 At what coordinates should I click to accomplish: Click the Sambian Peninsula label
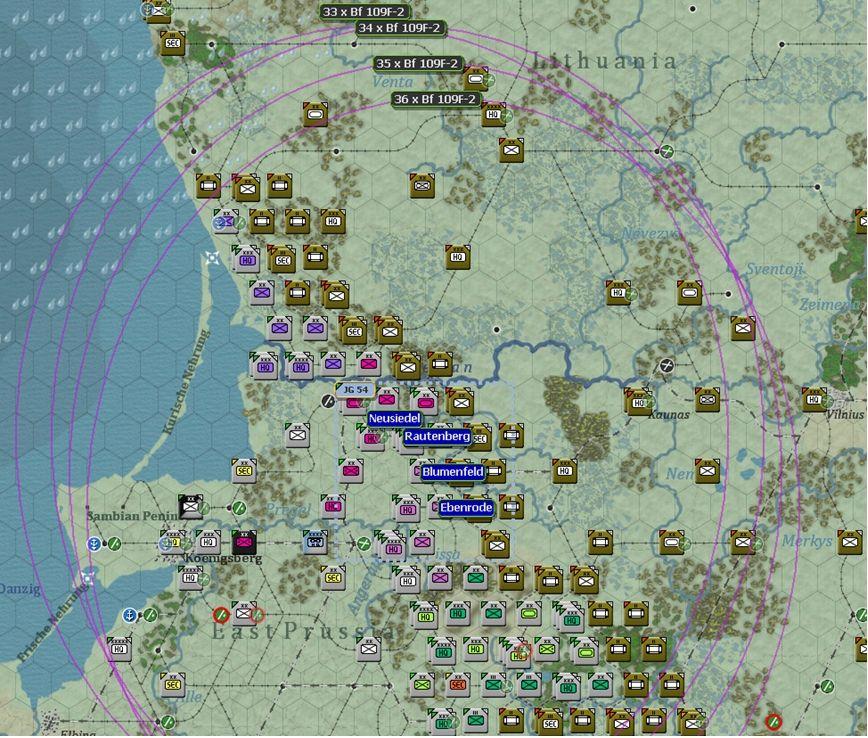point(133,516)
